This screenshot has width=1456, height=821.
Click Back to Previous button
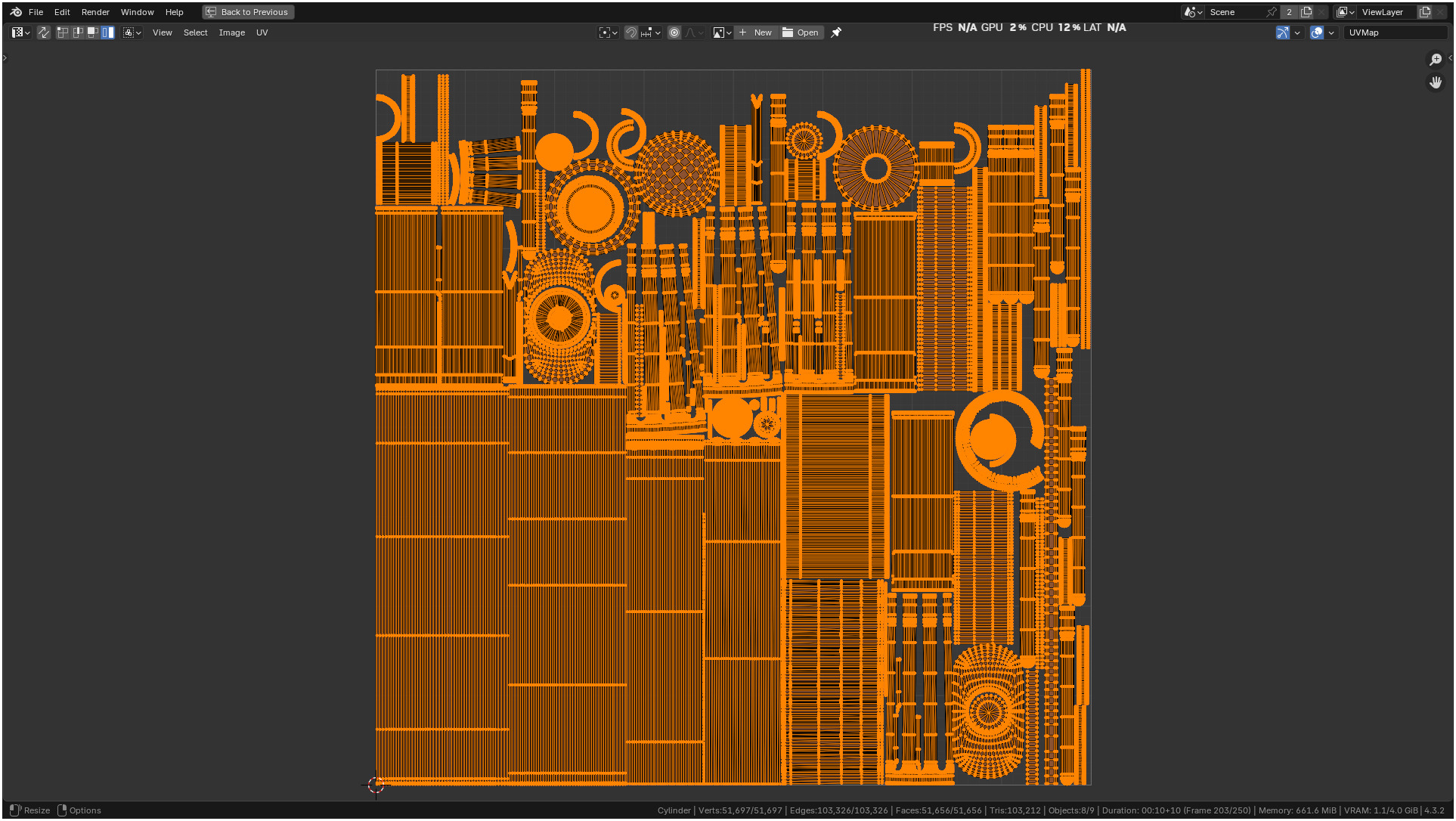pyautogui.click(x=248, y=12)
